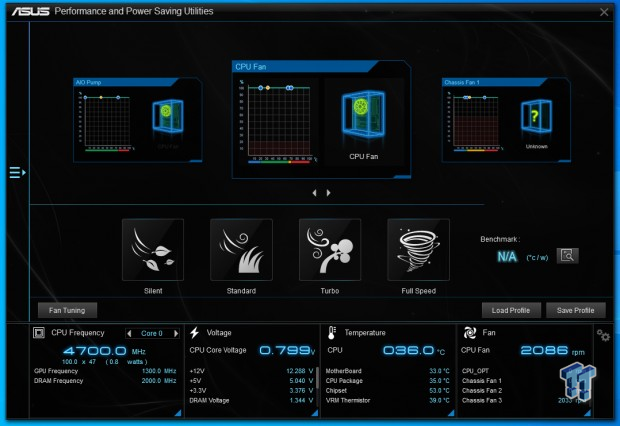
Task: Click the DRAM Frequency row
Action: (x=105, y=381)
